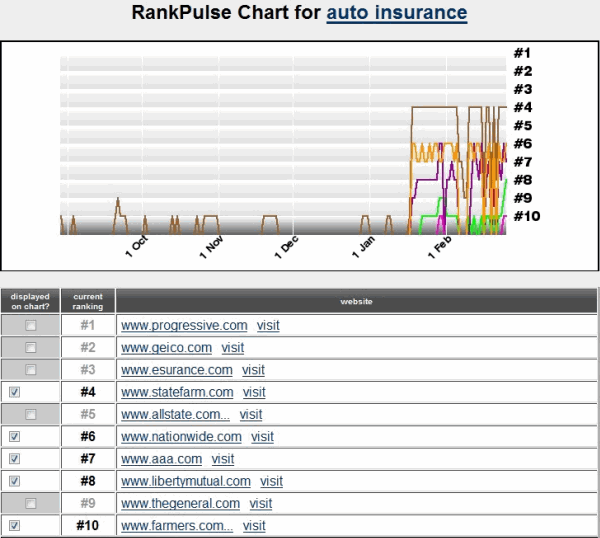Viewport: 600px width, 538px height.
Task: Check thegeneral.com chart display box
Action: click(x=31, y=503)
